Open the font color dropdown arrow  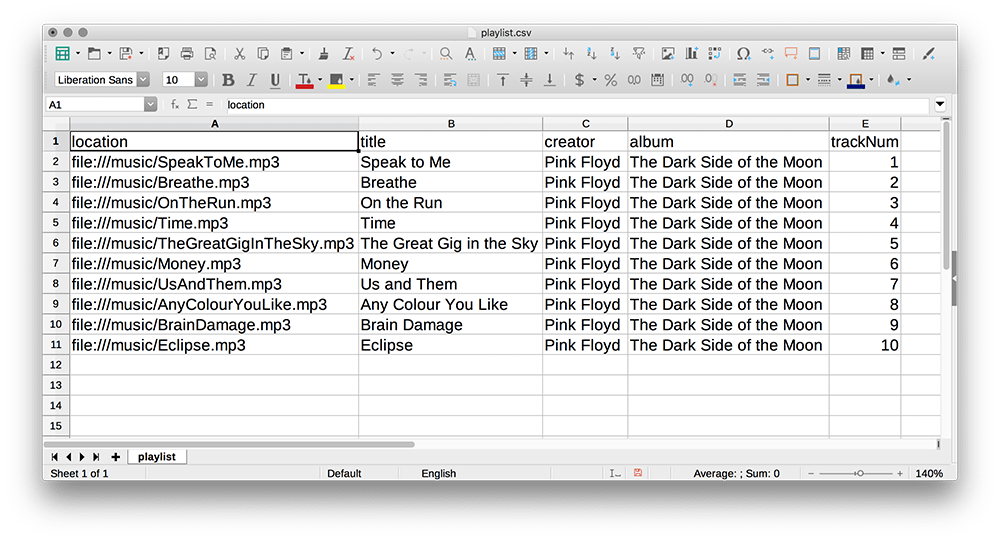point(320,80)
